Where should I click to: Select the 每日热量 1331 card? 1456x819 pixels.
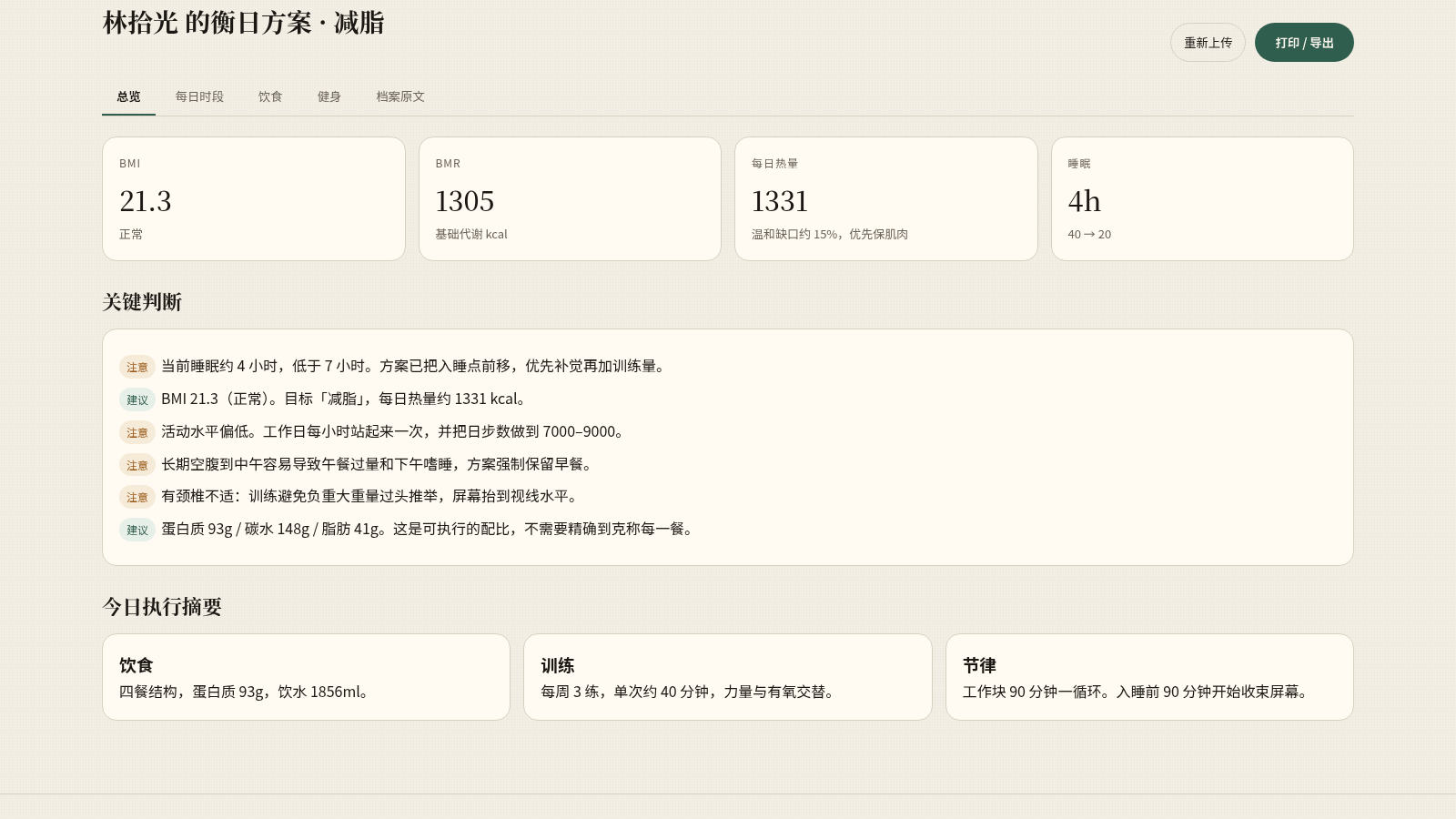click(886, 198)
